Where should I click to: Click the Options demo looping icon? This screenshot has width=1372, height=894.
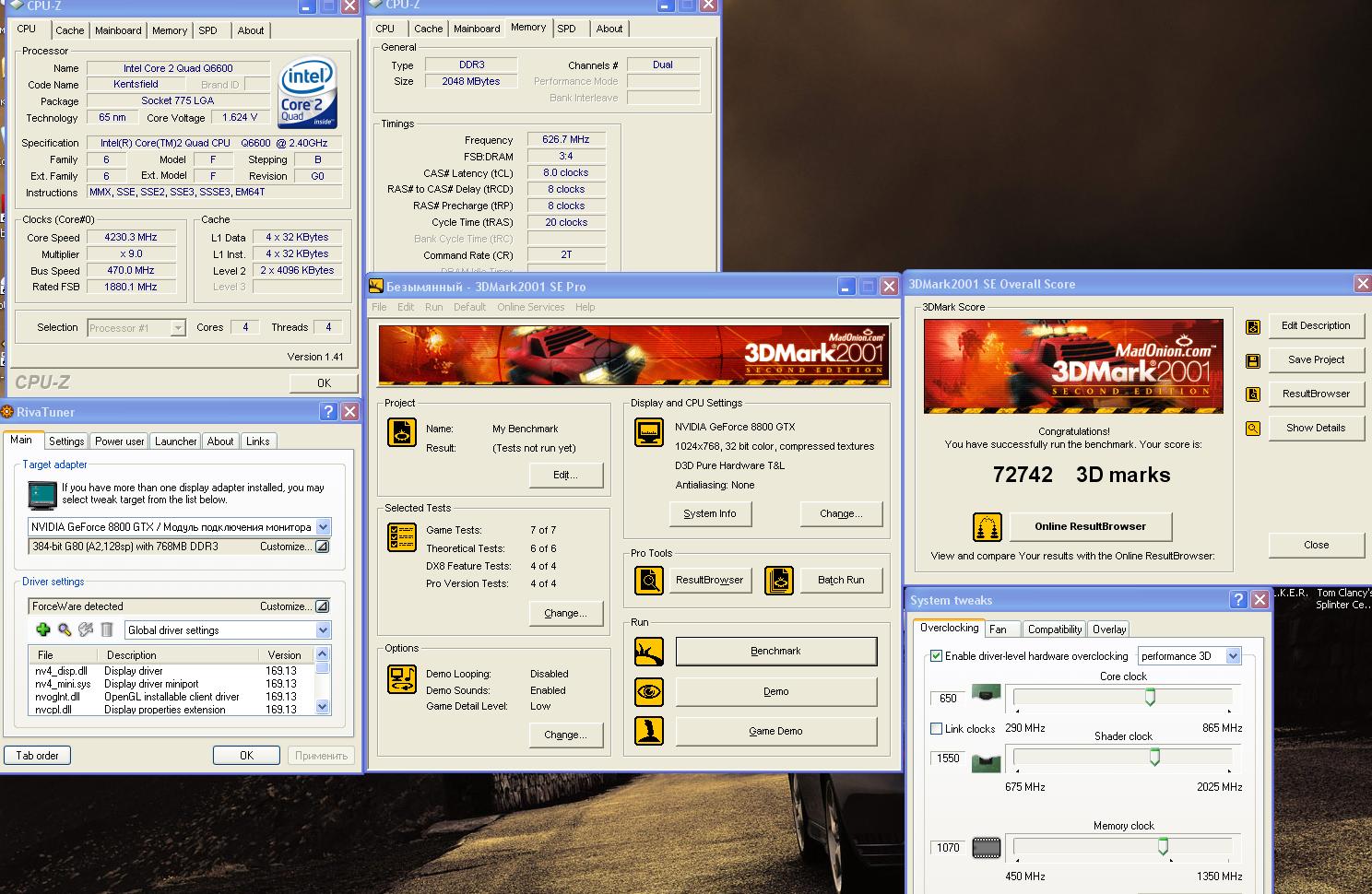point(402,679)
